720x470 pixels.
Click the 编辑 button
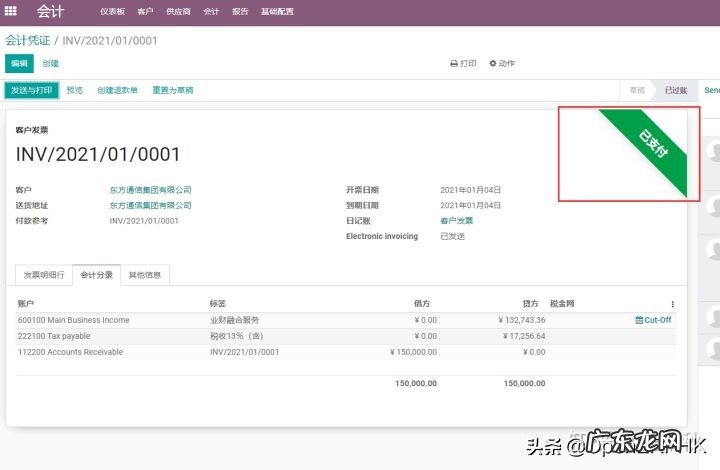(x=19, y=63)
